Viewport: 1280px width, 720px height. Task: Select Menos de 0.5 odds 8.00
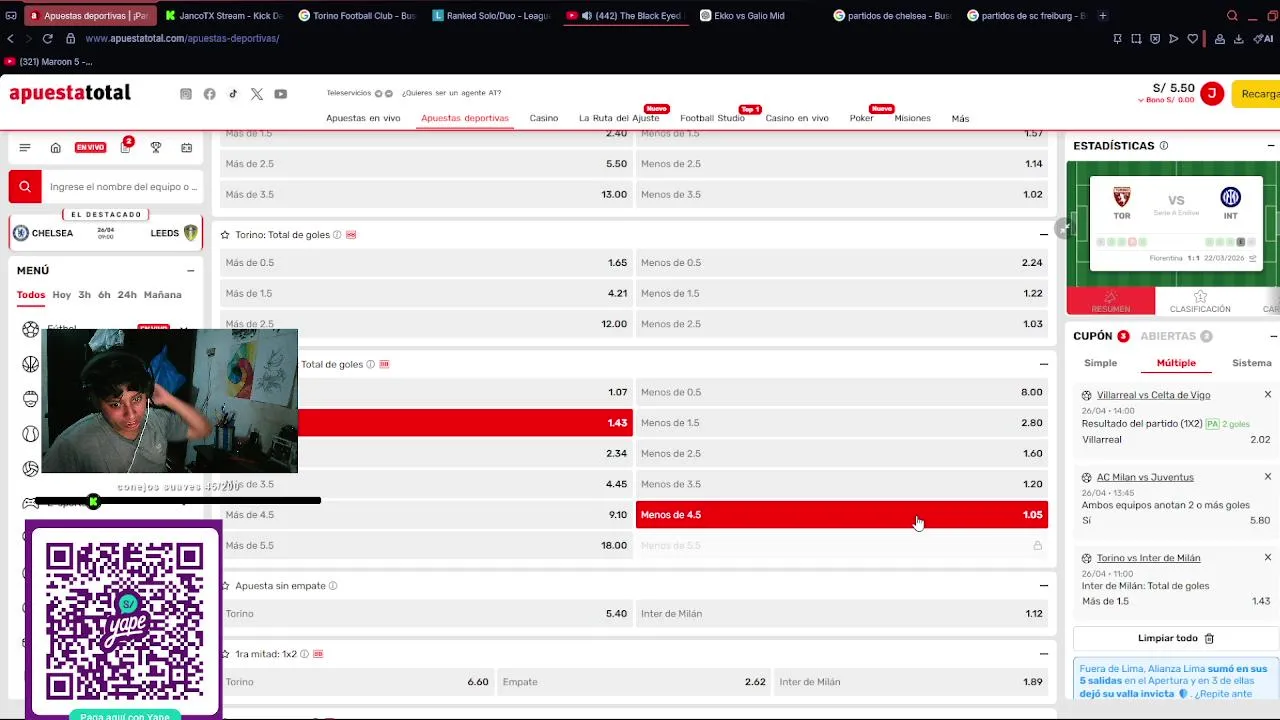pyautogui.click(x=842, y=392)
